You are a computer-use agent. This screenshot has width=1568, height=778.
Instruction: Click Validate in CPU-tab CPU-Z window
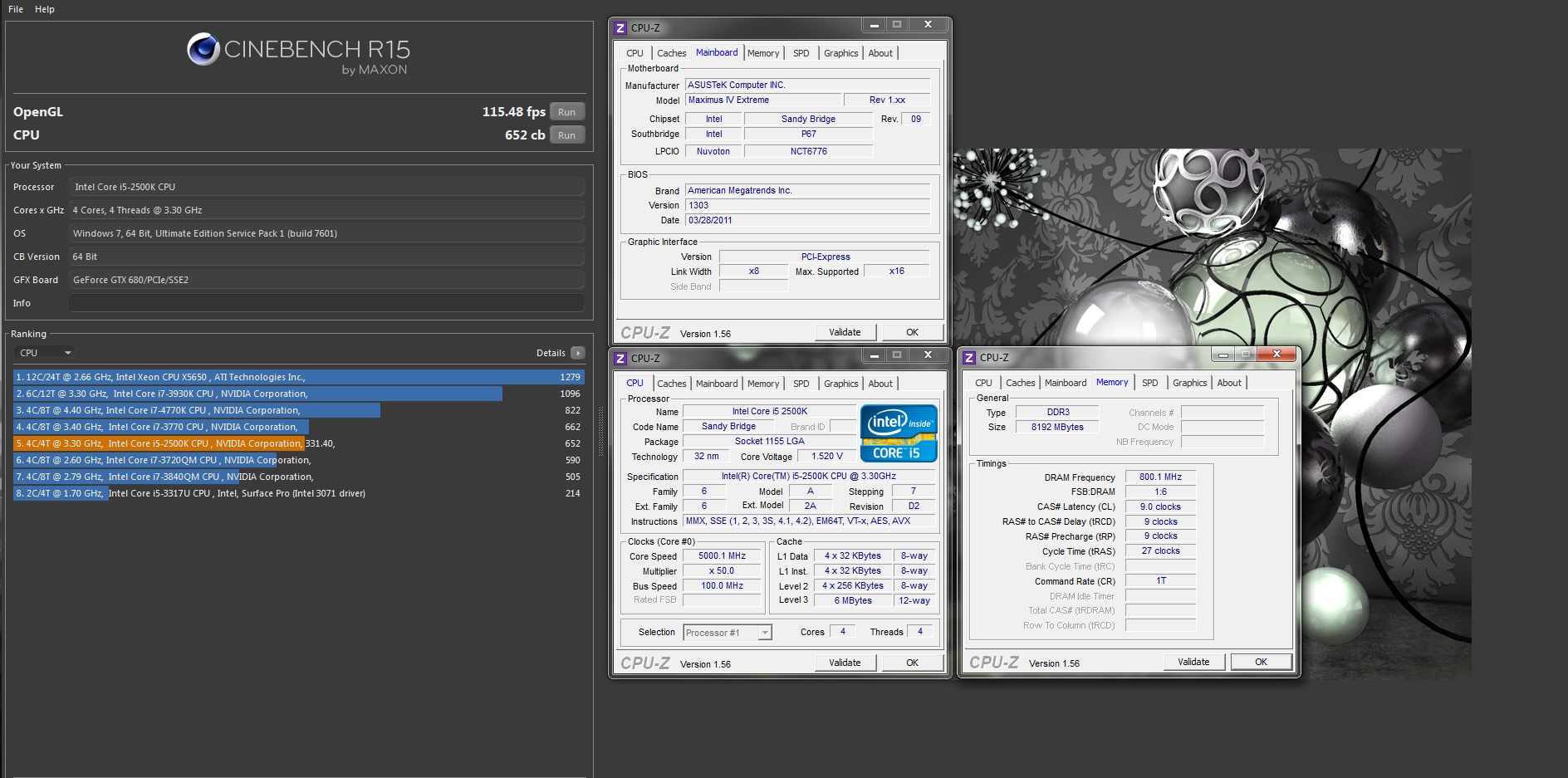pos(845,663)
